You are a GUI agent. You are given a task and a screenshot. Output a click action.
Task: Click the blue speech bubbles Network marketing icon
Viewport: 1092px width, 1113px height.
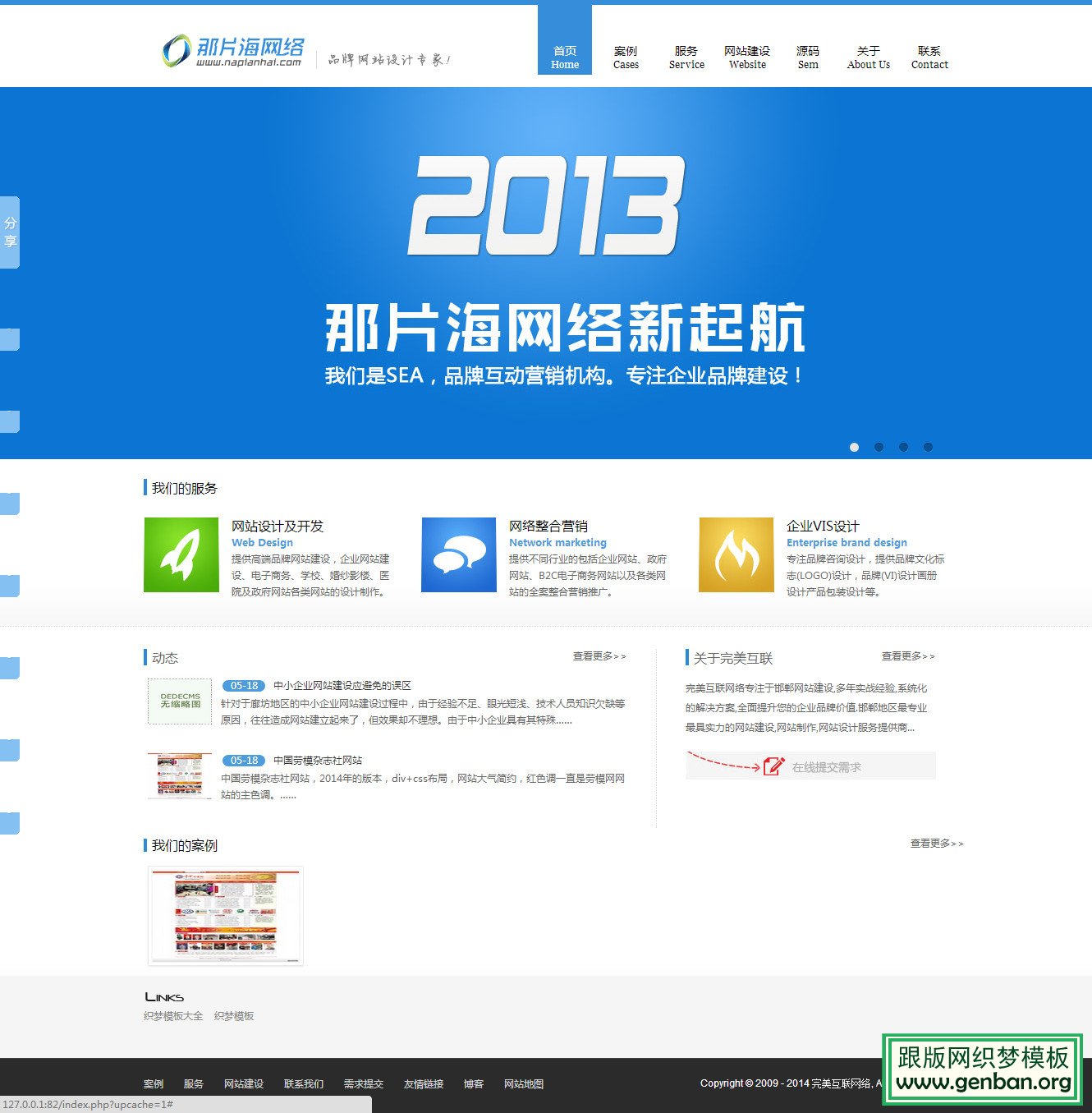[458, 555]
